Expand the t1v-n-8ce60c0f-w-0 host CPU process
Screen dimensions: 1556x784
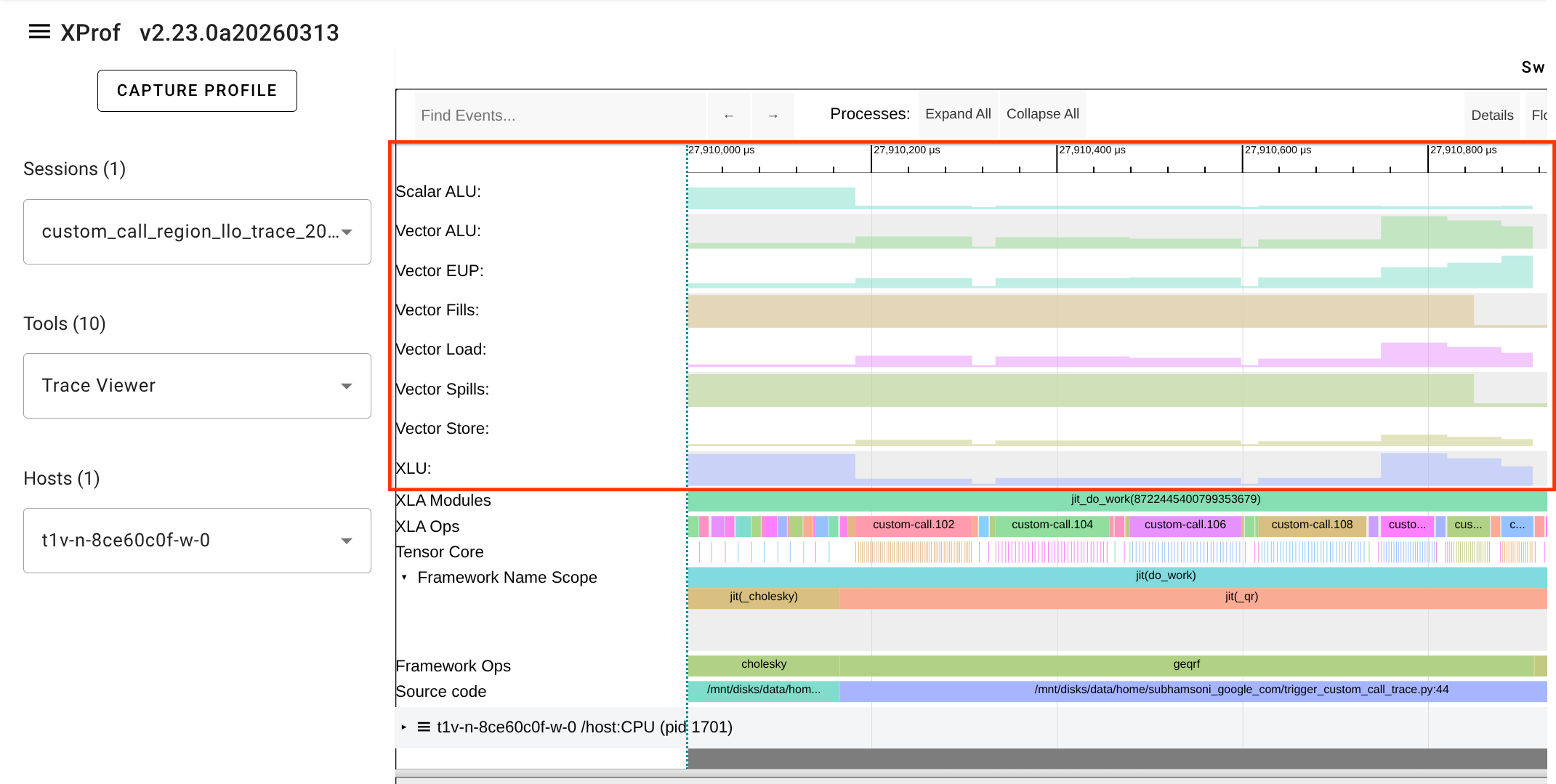pos(404,727)
